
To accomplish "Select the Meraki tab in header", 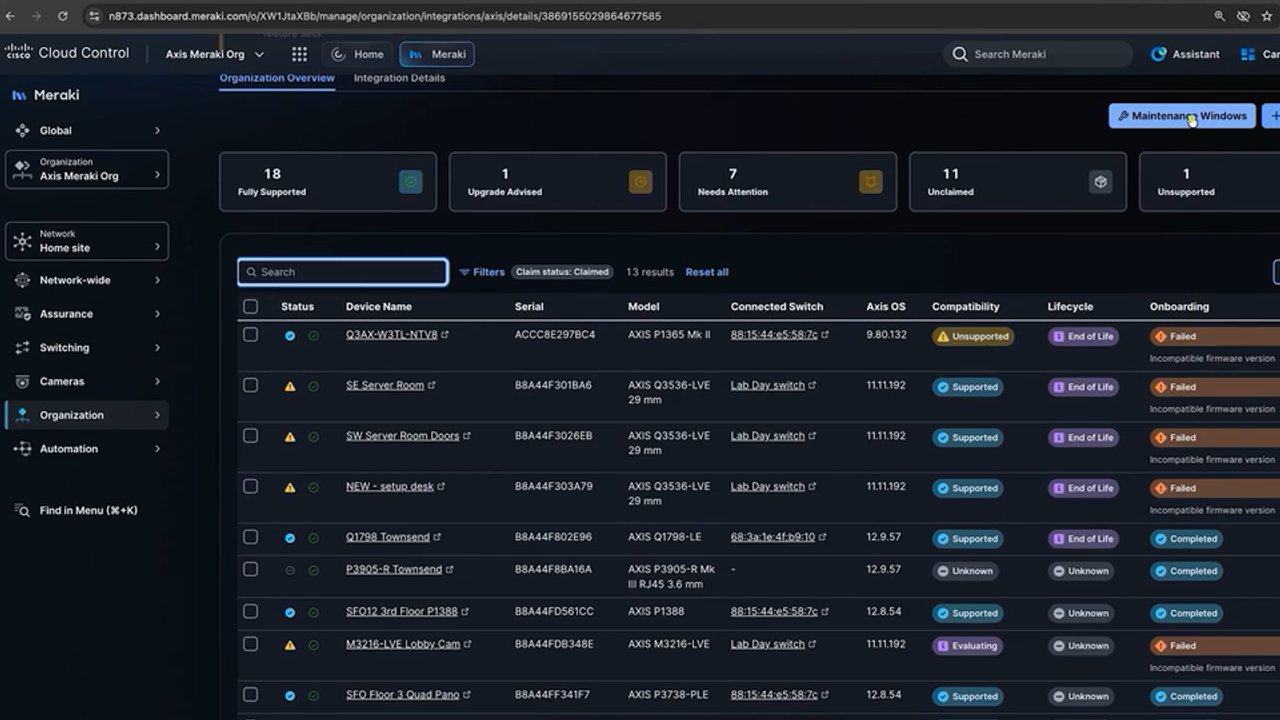I will pos(437,54).
